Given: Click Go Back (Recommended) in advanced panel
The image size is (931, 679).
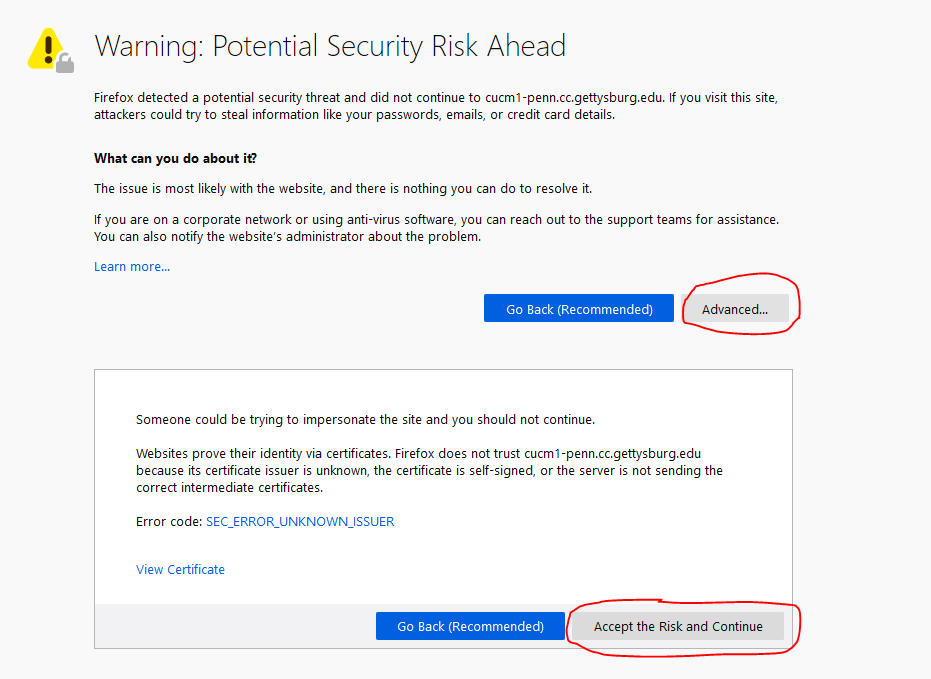Looking at the screenshot, I should (x=470, y=626).
